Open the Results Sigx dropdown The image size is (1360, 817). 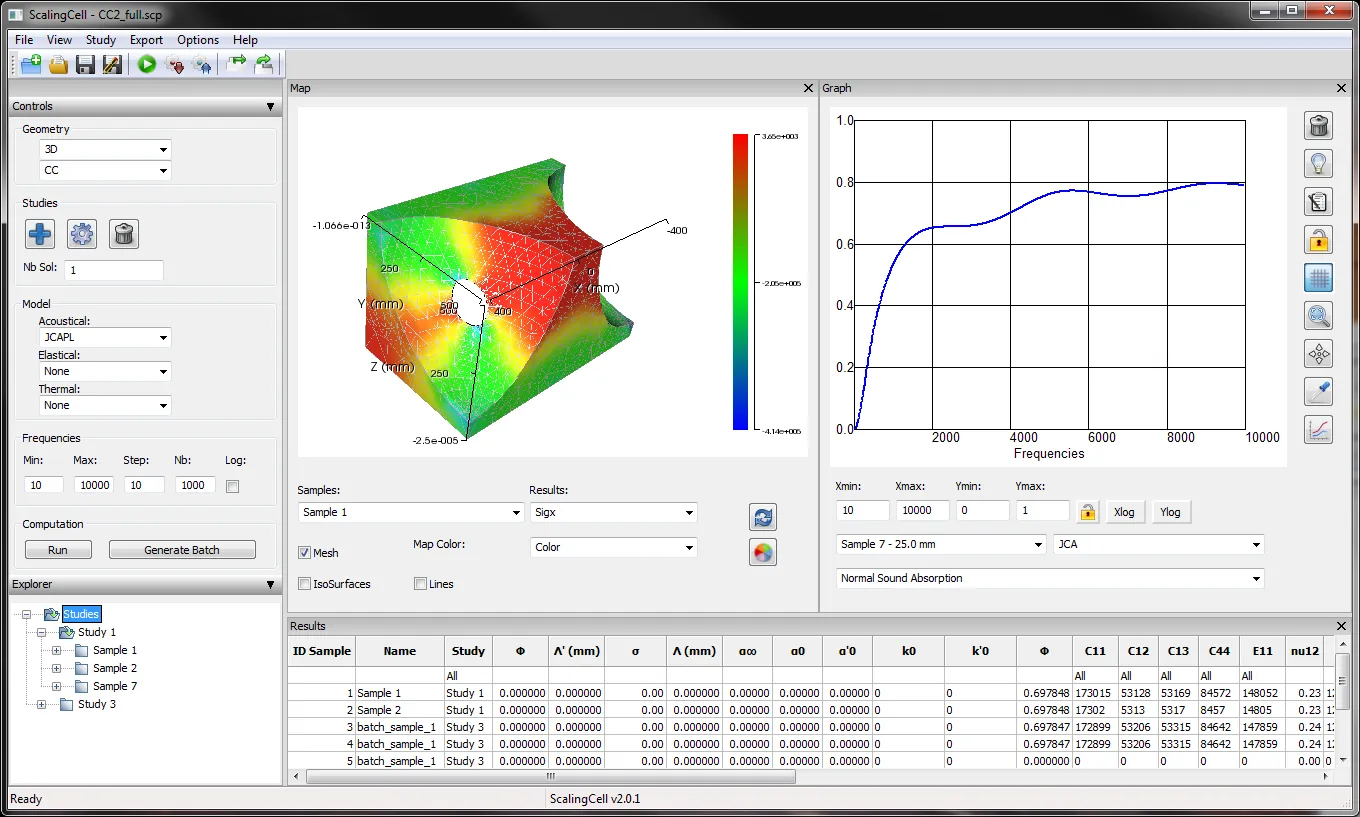click(x=613, y=513)
